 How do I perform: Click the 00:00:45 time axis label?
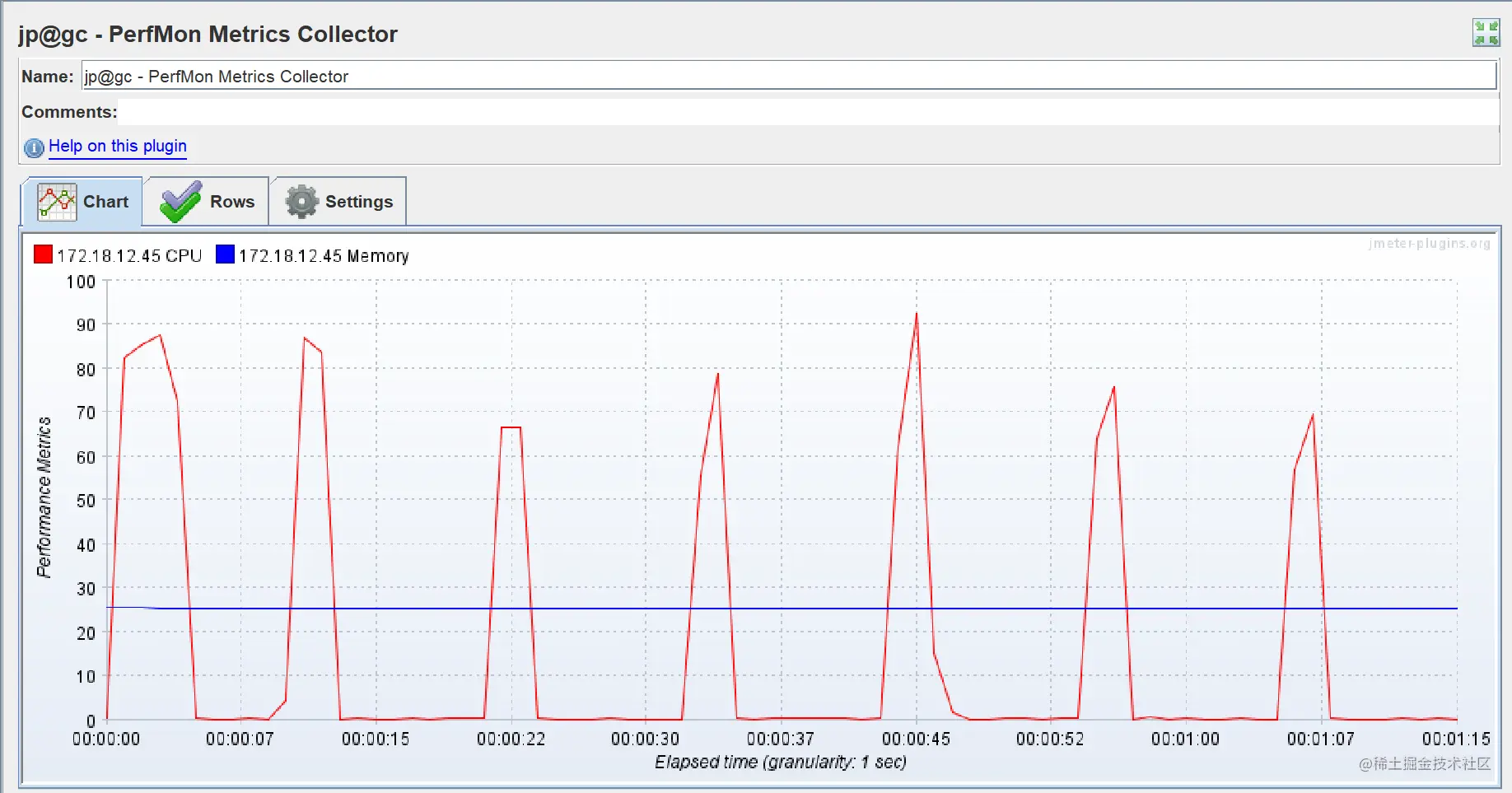click(916, 739)
